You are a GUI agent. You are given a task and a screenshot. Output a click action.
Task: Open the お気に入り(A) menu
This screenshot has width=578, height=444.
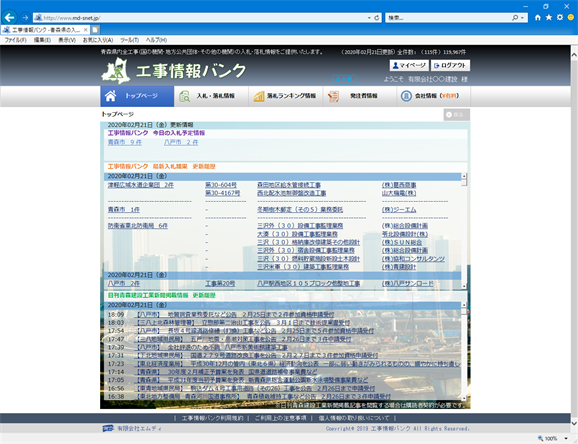[98, 40]
